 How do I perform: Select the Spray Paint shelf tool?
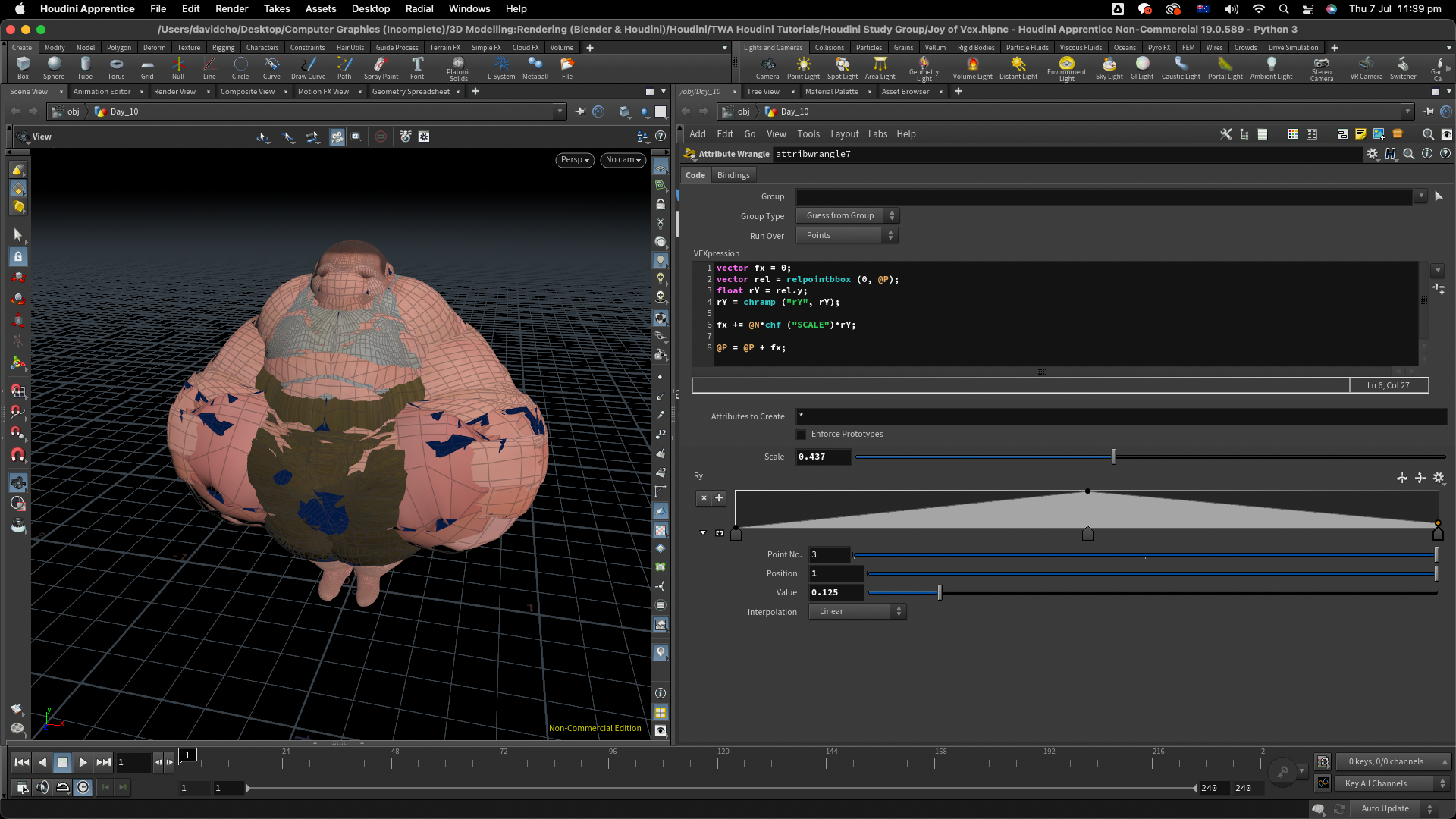tap(381, 67)
